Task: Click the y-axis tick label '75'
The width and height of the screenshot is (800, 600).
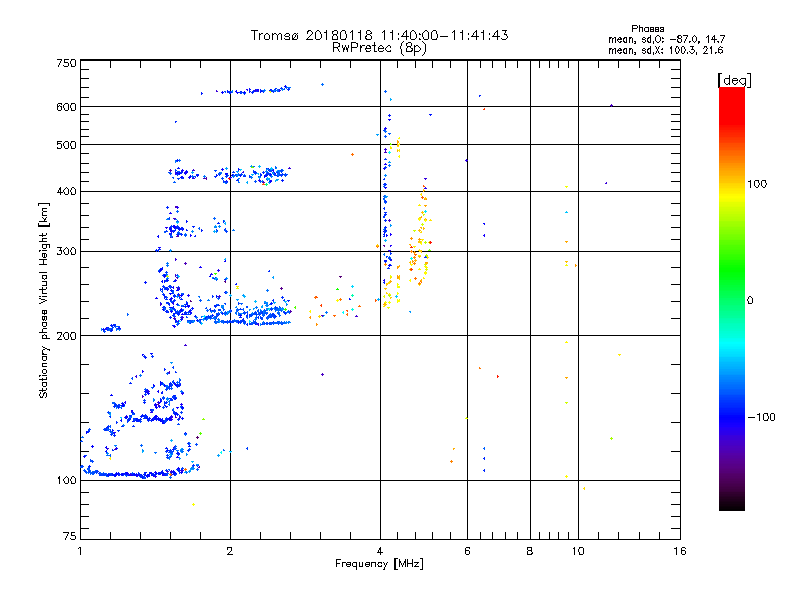Action: [70, 536]
